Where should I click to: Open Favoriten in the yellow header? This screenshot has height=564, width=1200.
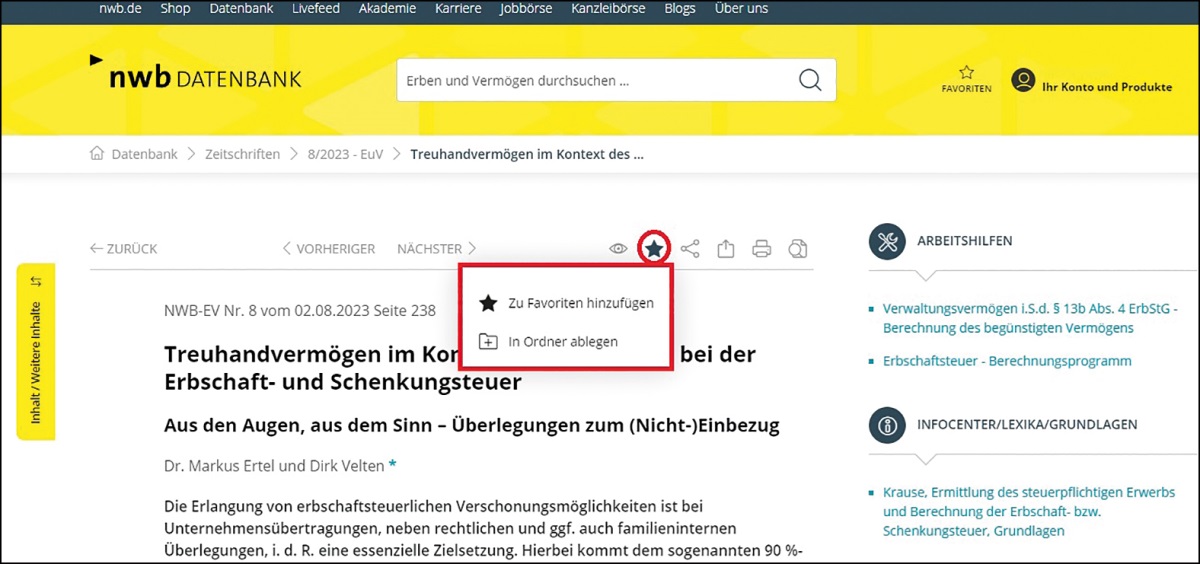click(966, 80)
